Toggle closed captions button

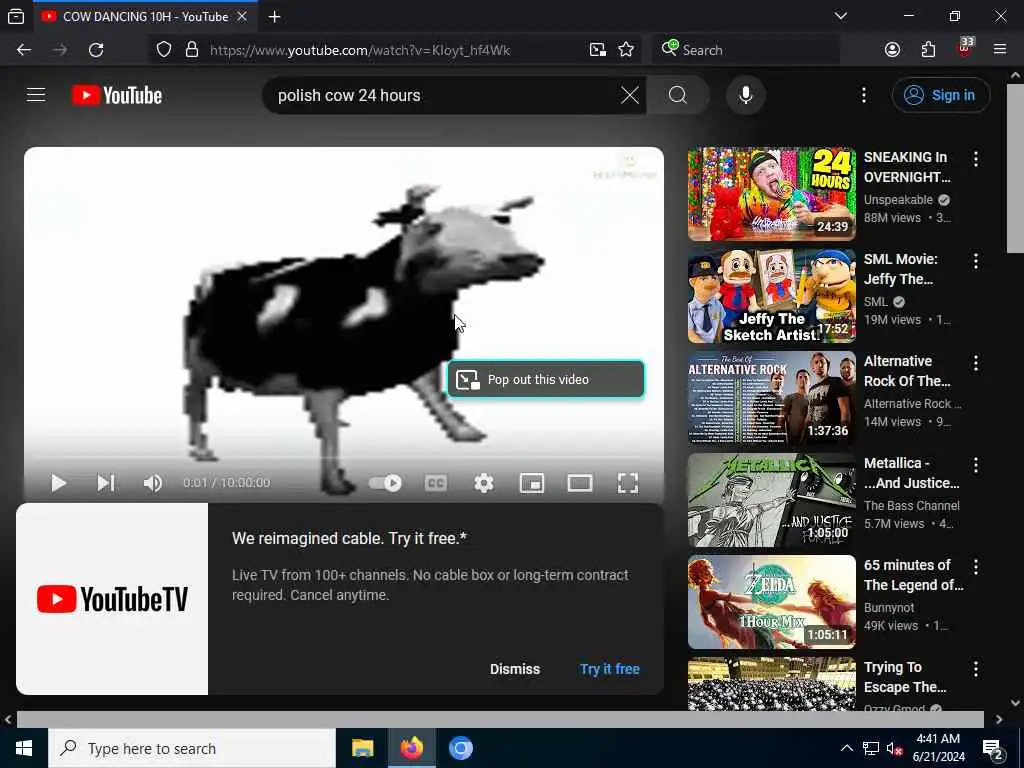coord(436,483)
